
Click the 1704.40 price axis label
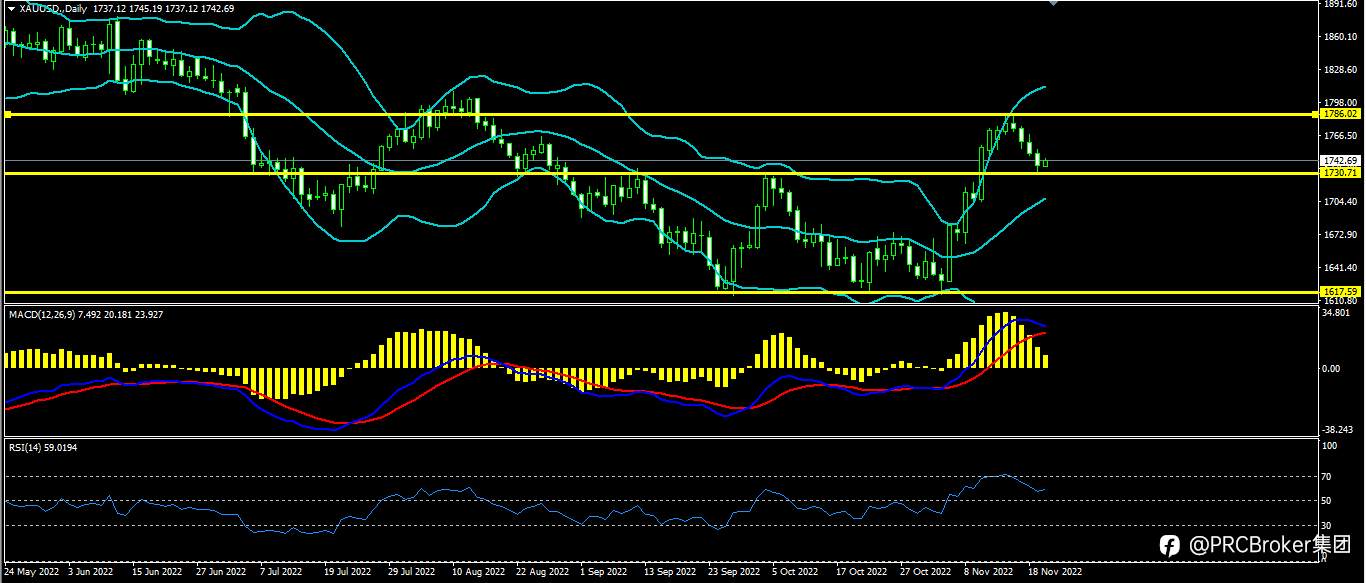pos(1339,201)
